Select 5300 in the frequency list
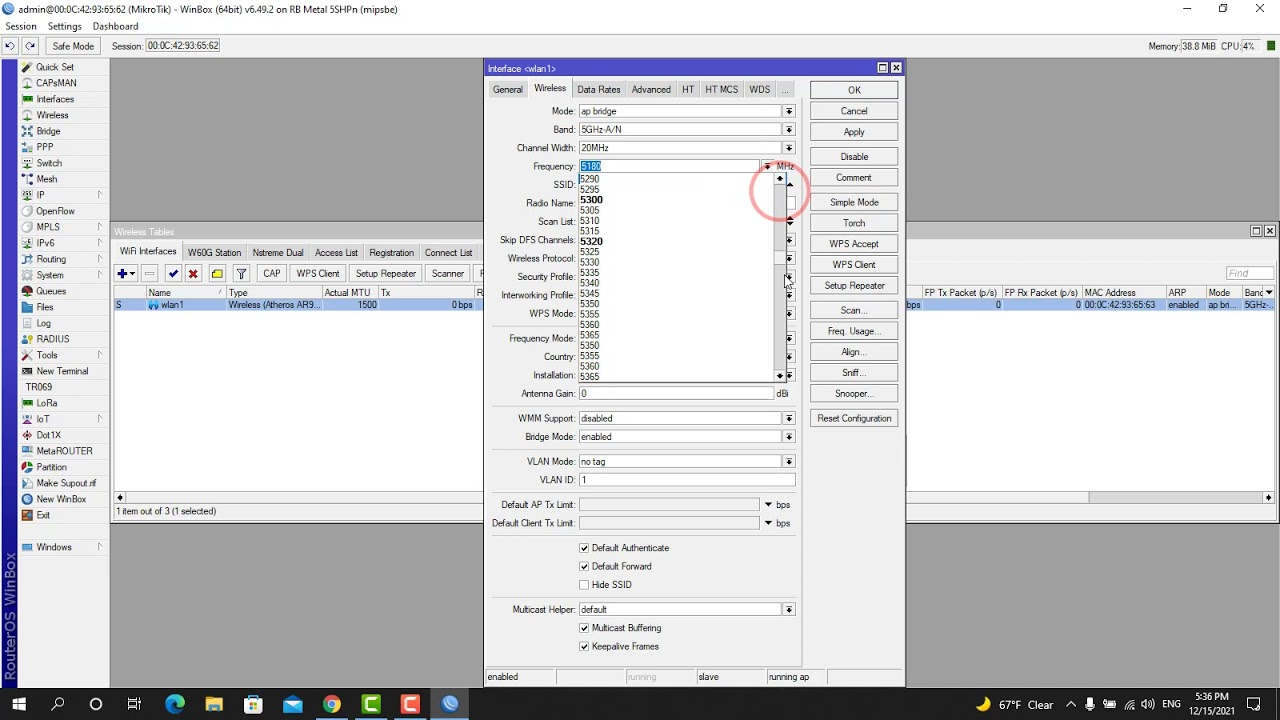 [591, 200]
